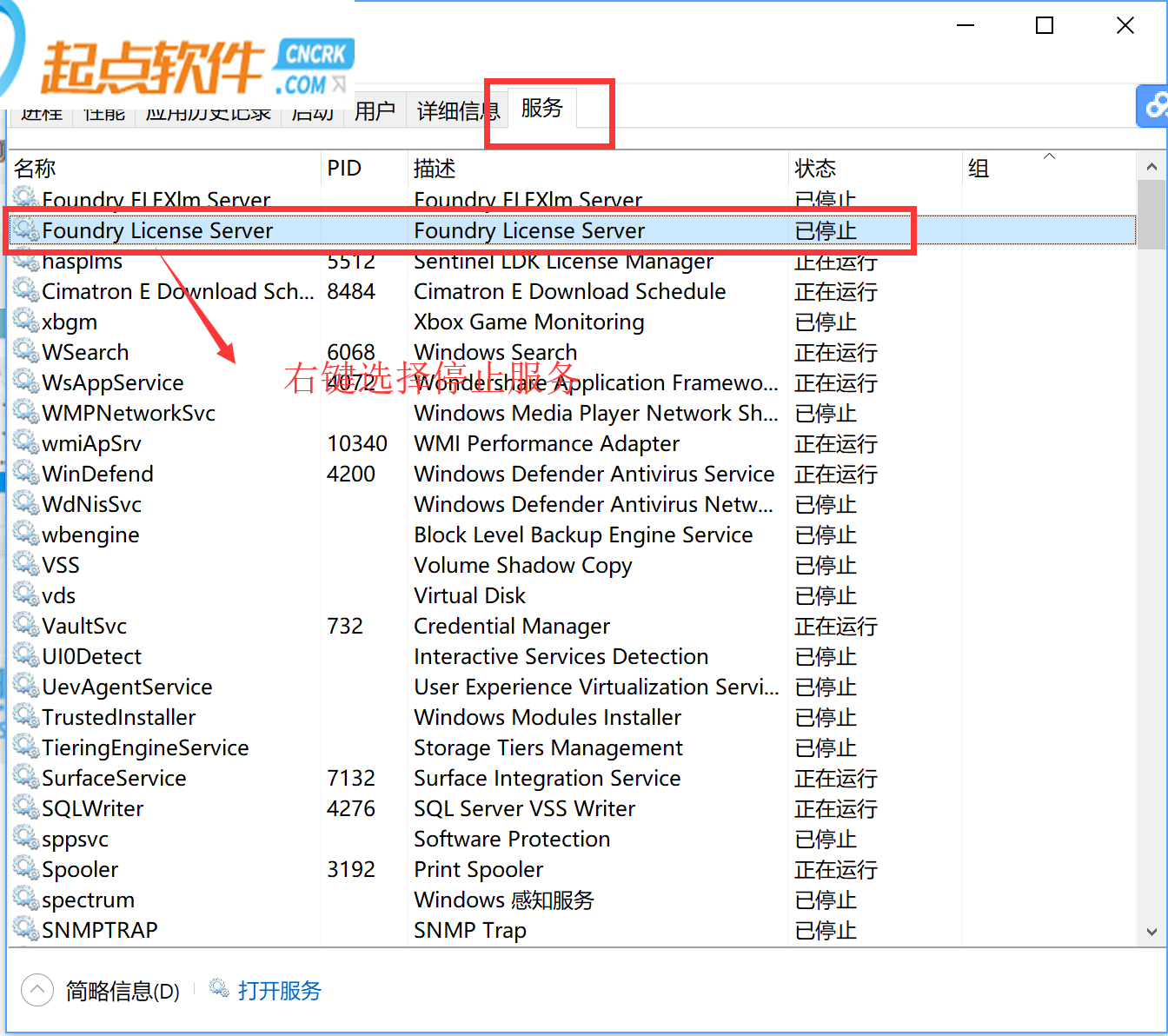Sort services by PID column header
The height and width of the screenshot is (1036, 1168).
pyautogui.click(x=344, y=168)
